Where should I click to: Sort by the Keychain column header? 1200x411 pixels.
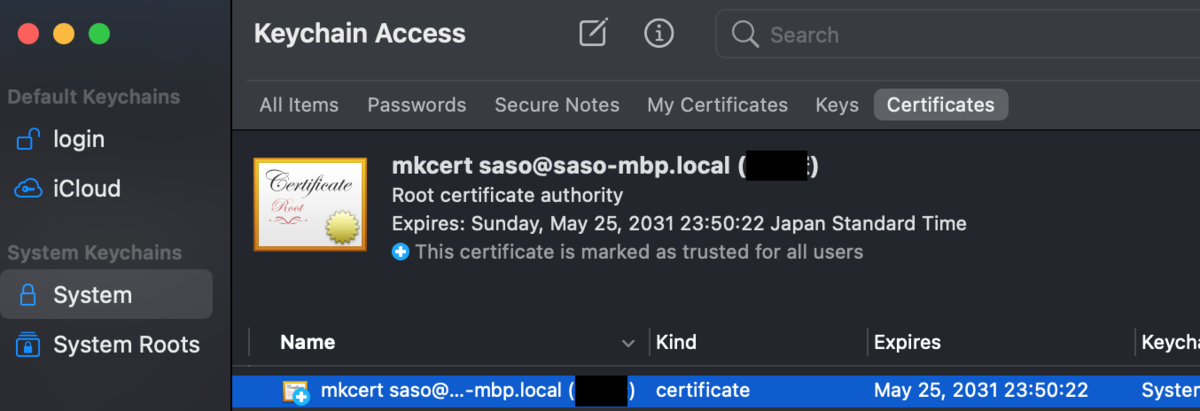(1168, 342)
